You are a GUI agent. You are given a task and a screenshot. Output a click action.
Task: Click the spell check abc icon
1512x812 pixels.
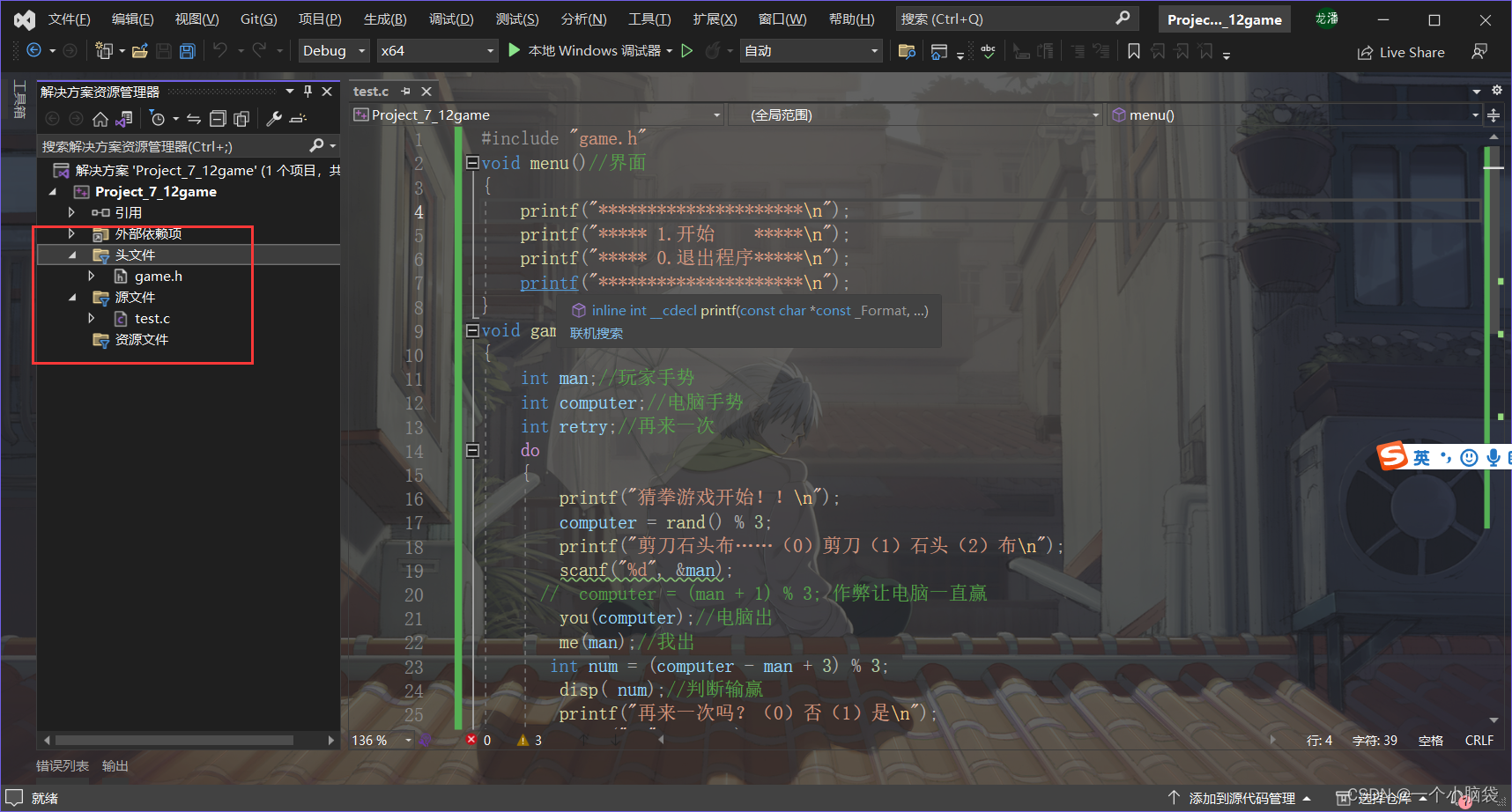[989, 51]
